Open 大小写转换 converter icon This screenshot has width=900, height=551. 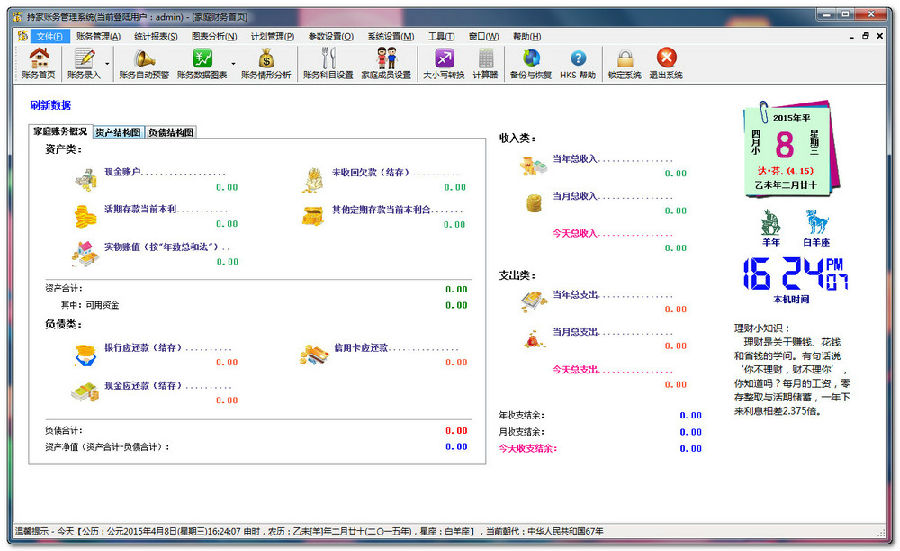click(x=444, y=64)
